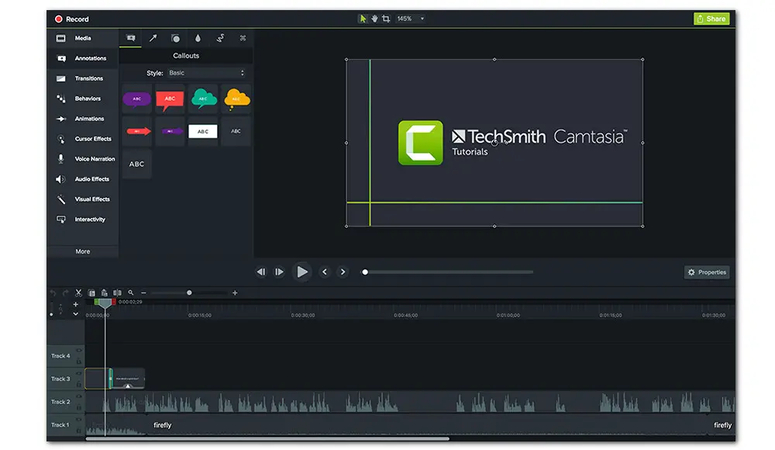The width and height of the screenshot is (775, 450).
Task: Select the callout clip on Track 3
Action: coord(128,379)
